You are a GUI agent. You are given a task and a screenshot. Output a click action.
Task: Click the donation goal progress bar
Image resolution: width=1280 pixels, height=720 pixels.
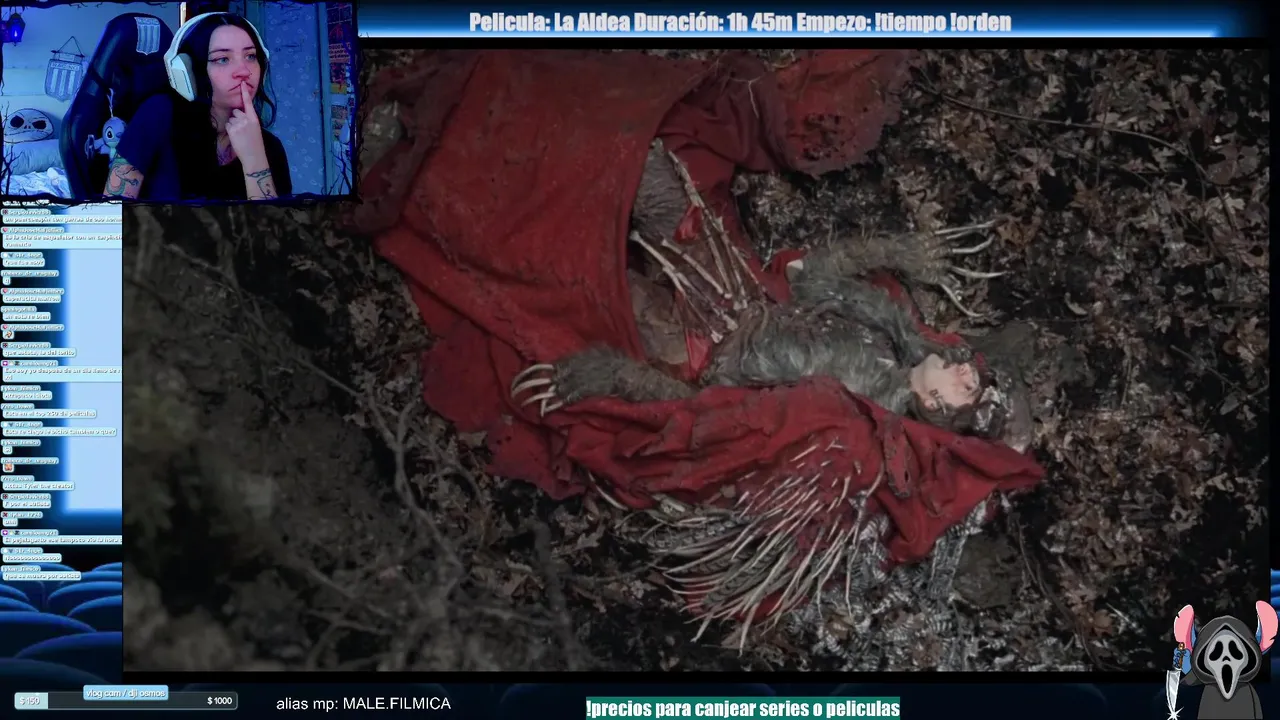coord(125,700)
